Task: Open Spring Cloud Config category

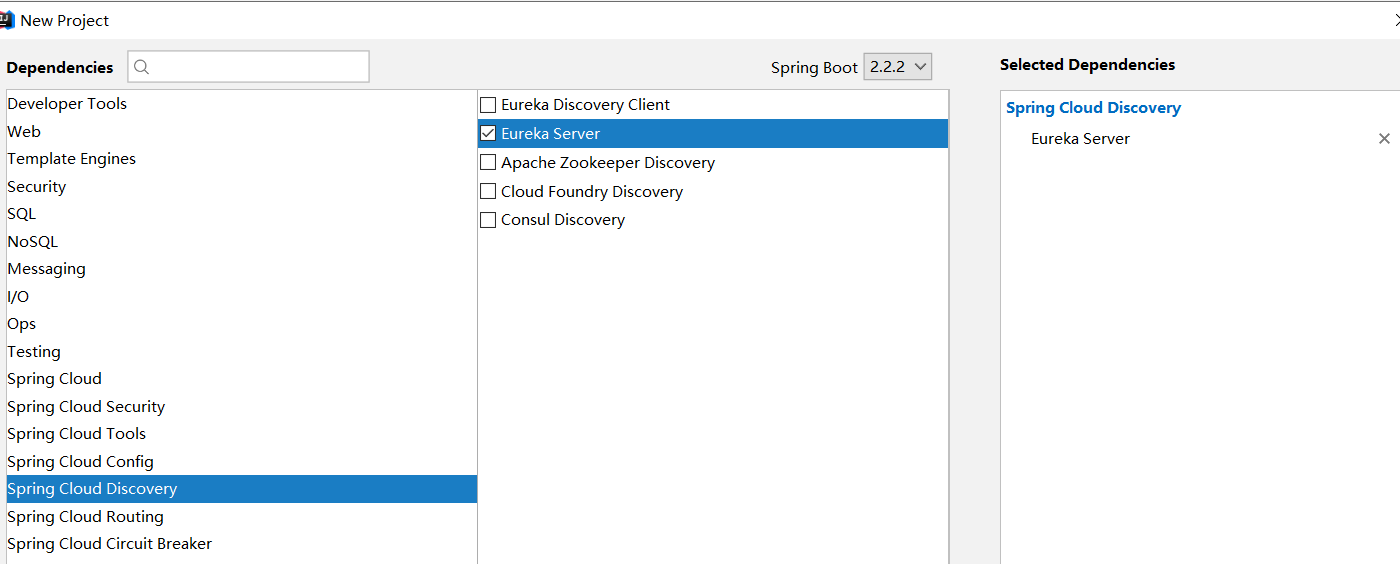Action: tap(241, 461)
